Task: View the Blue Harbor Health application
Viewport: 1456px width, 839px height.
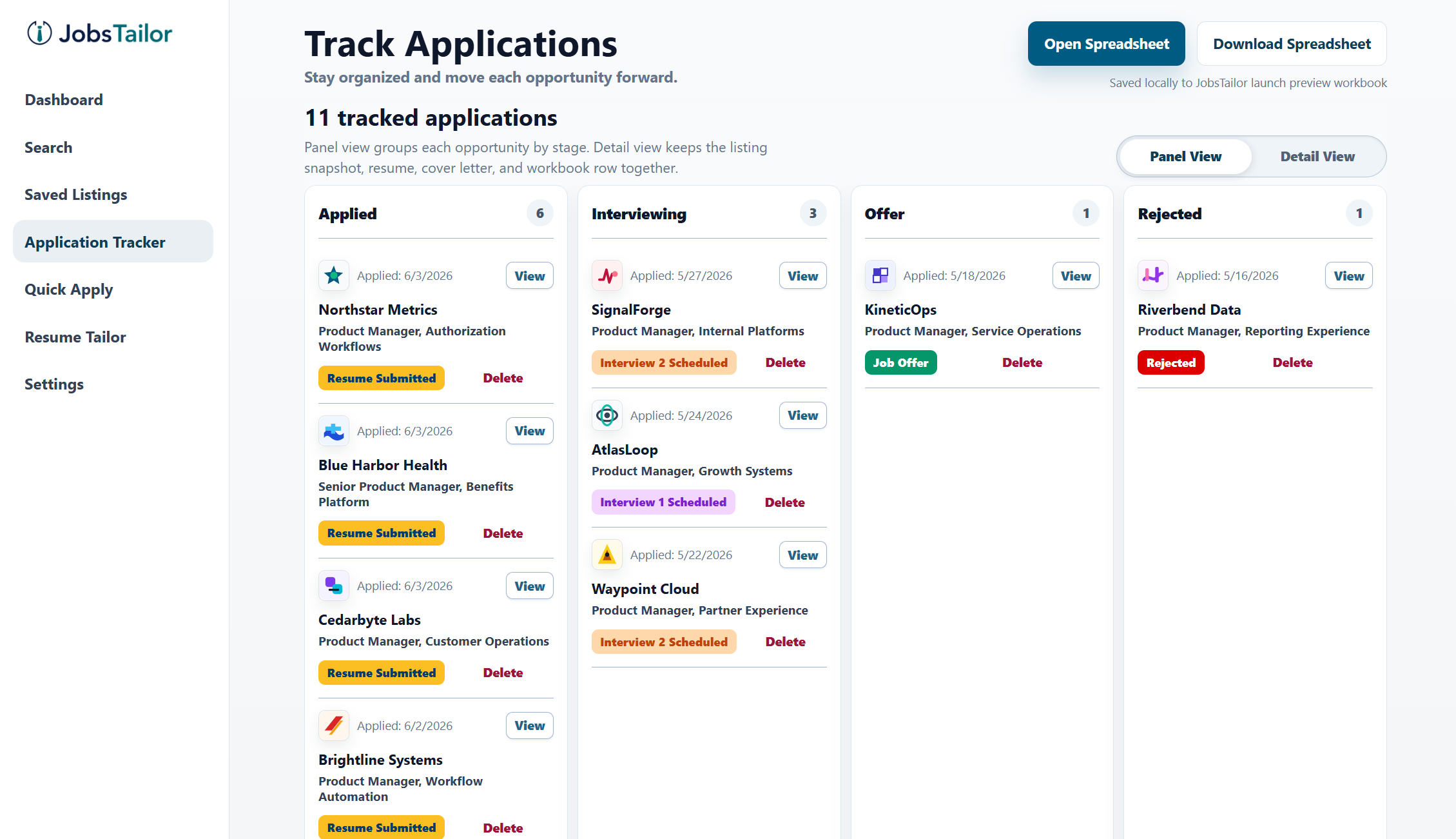Action: tap(530, 431)
